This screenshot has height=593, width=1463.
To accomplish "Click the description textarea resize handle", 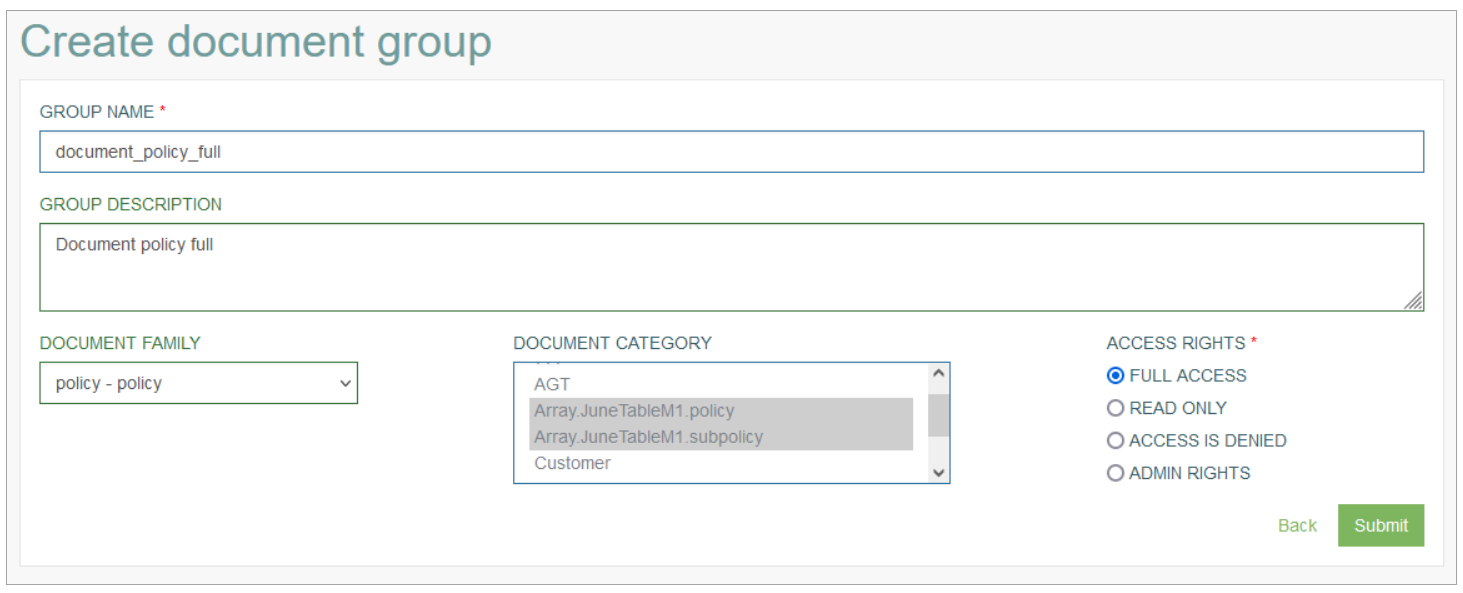I will [x=1414, y=301].
